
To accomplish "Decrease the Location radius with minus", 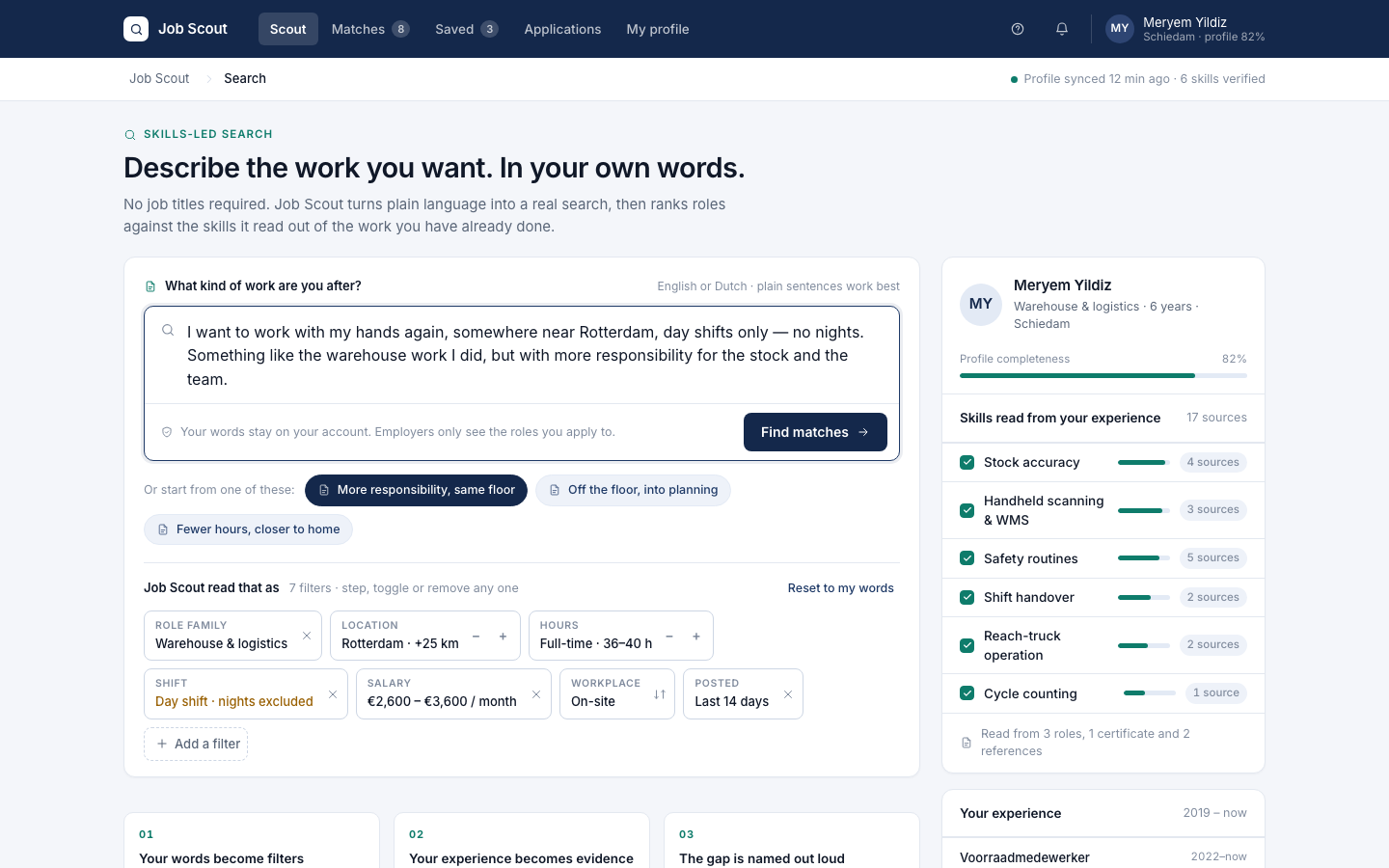I will 476,637.
